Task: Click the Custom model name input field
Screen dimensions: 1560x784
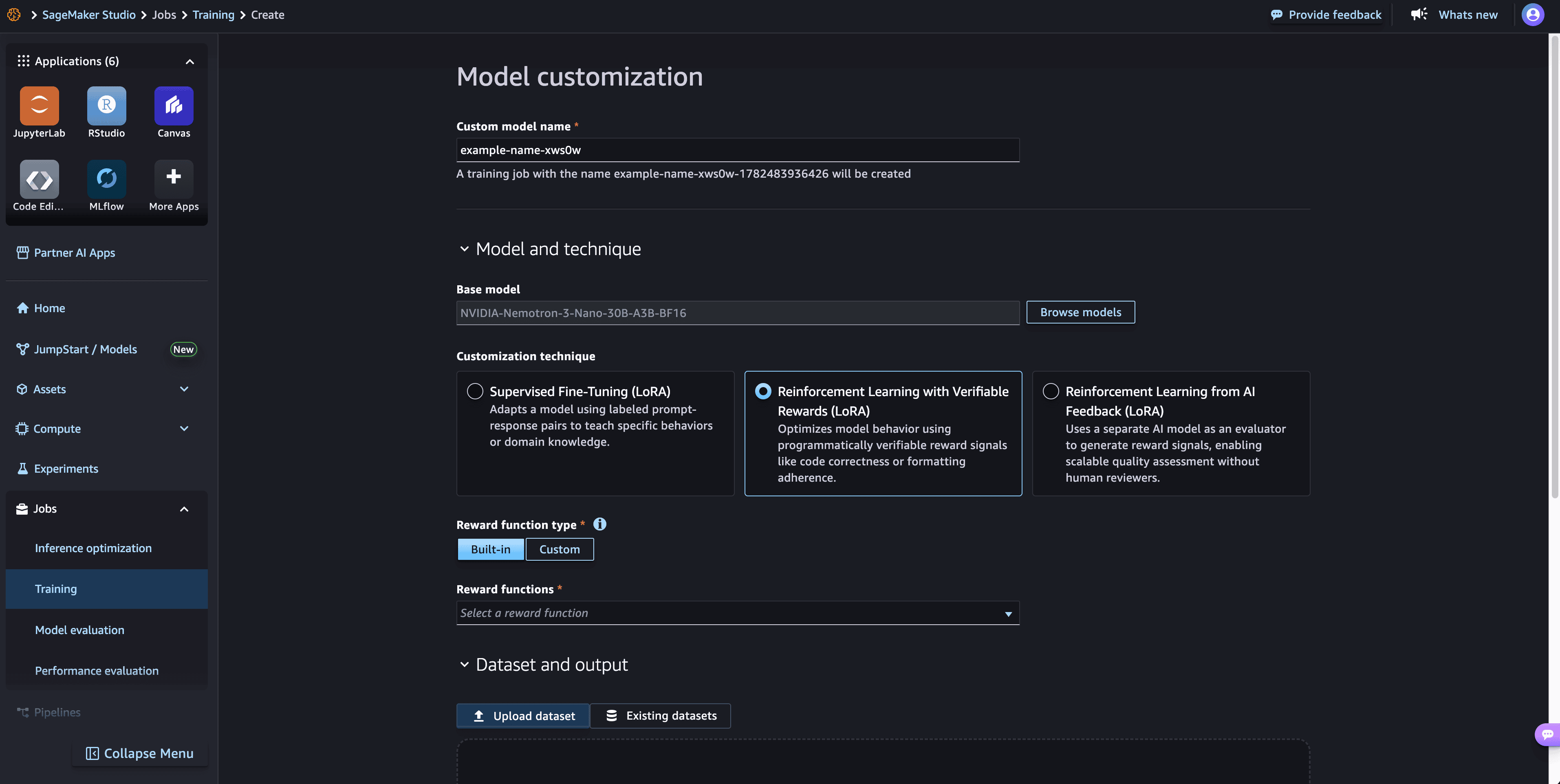Action: coord(738,150)
